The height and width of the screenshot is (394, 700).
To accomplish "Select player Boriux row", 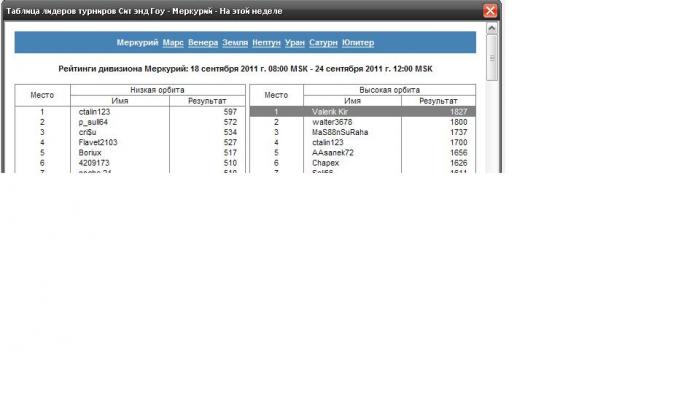I will (x=130, y=153).
